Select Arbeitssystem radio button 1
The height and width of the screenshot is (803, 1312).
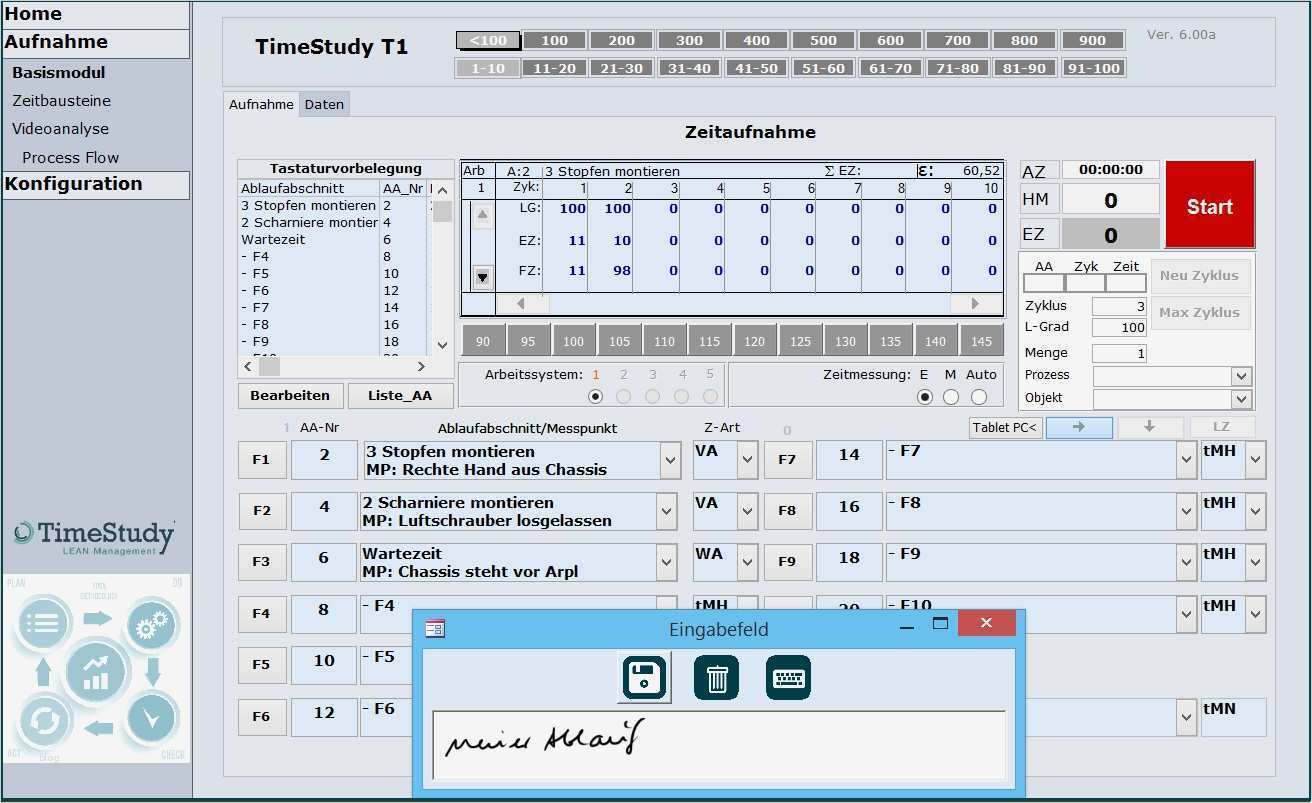point(596,397)
